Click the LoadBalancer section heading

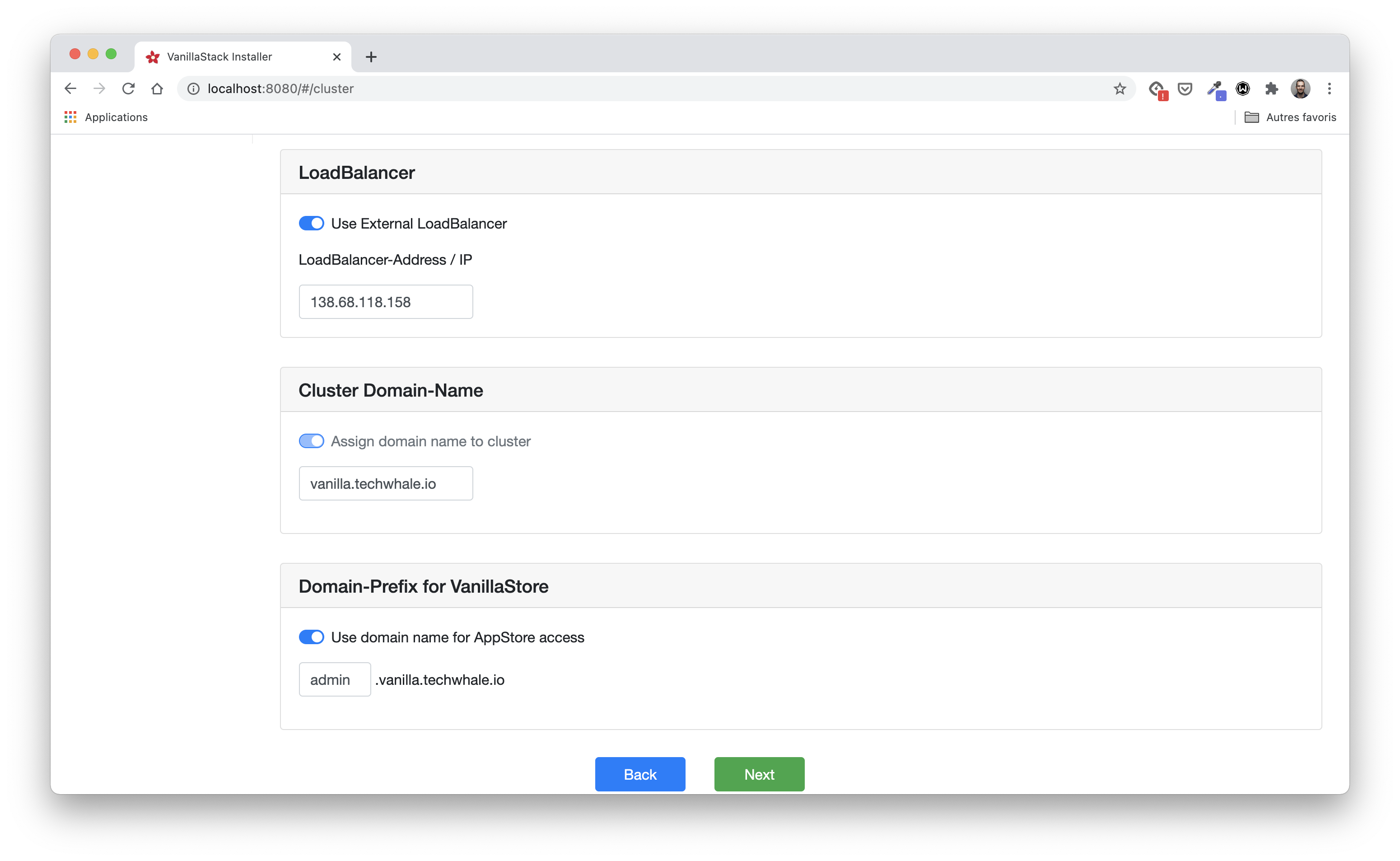click(x=356, y=173)
